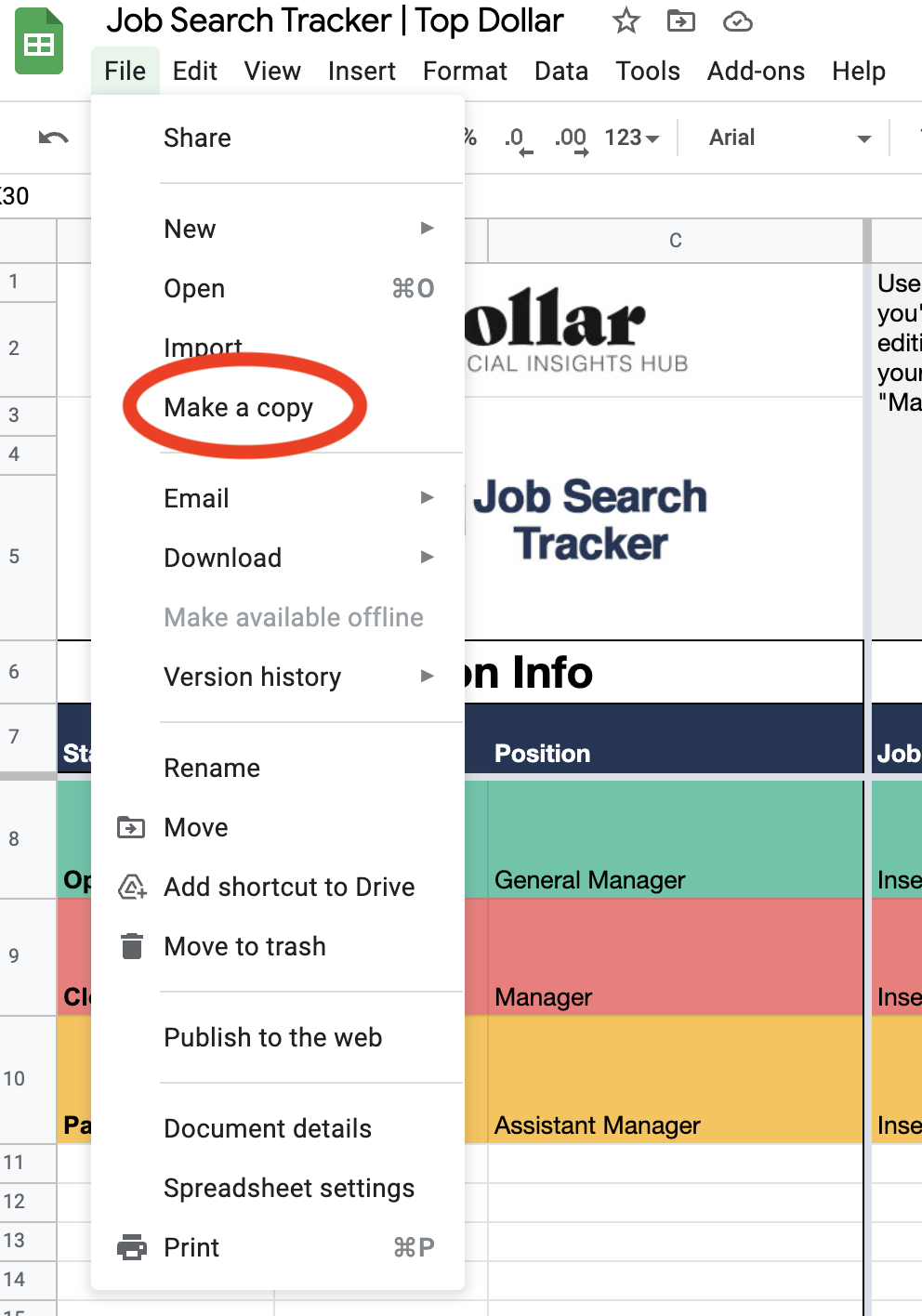Screen dimensions: 922x1316
Task: Click the General Manager cell
Action: [676, 839]
